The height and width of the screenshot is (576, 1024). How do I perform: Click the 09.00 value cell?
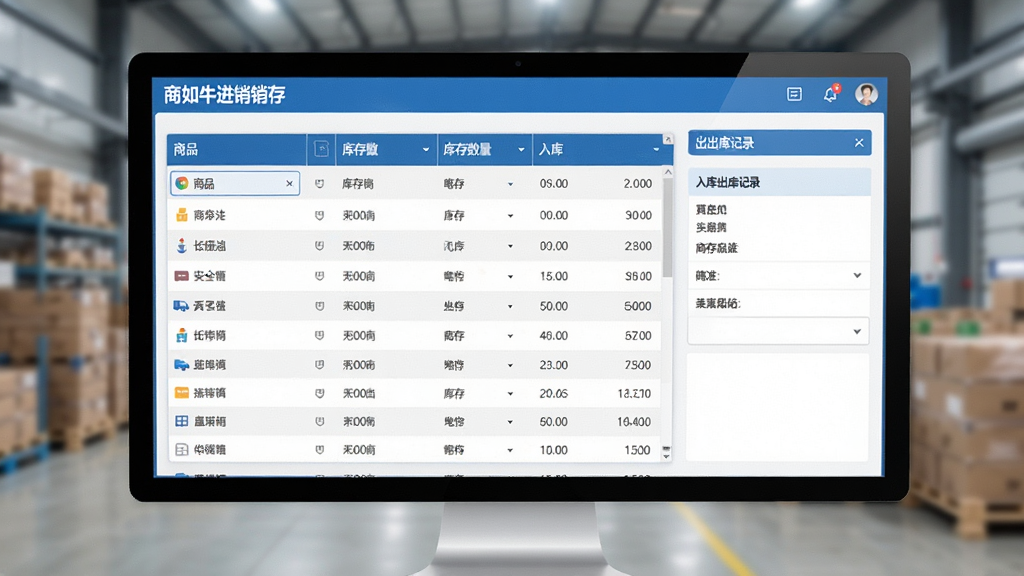pos(553,184)
